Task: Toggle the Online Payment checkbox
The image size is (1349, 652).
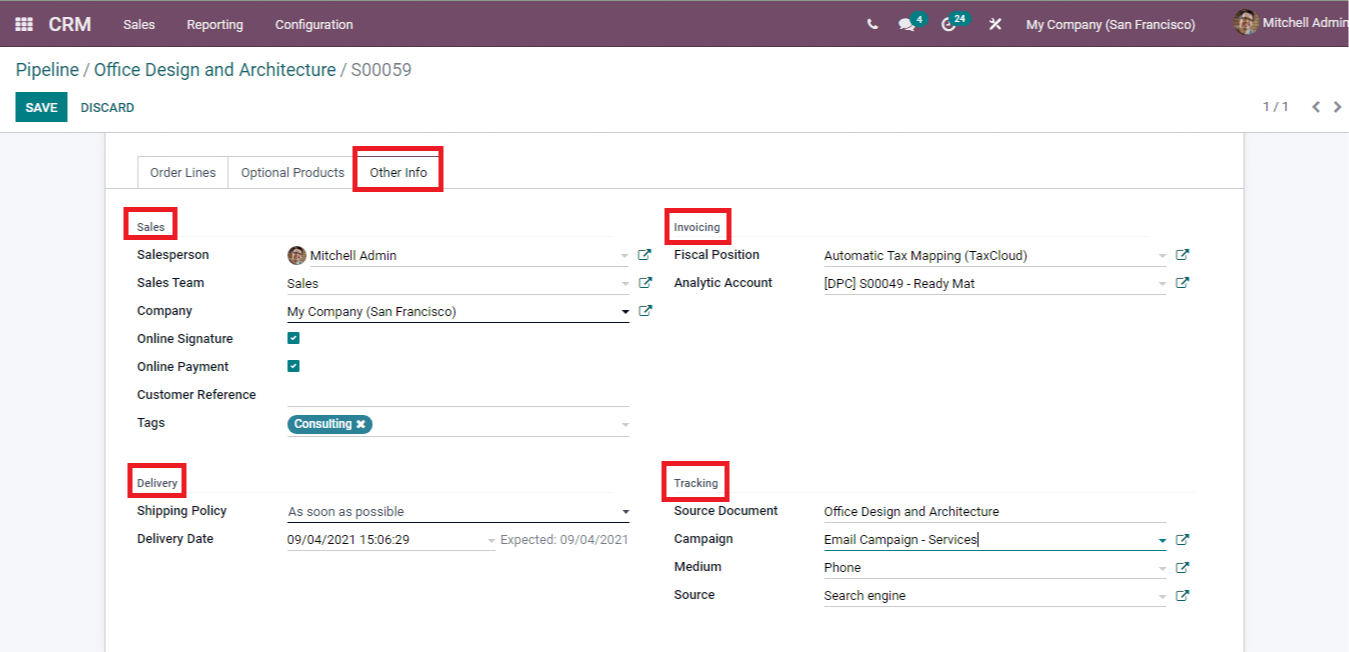Action: pos(294,366)
